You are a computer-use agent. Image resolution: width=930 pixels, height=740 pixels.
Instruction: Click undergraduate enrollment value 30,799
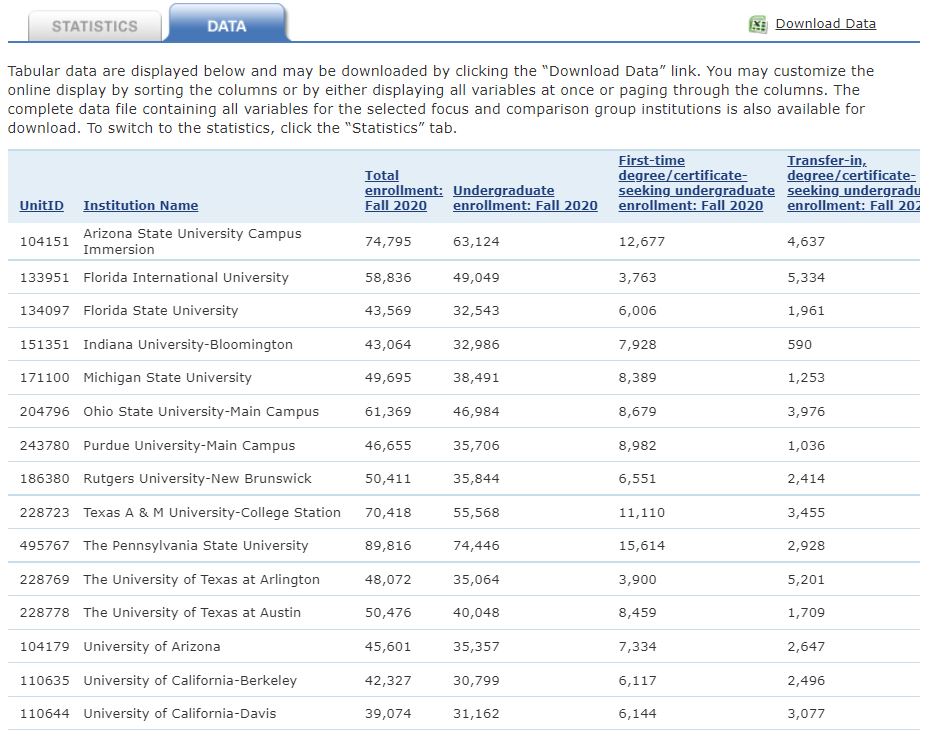(x=476, y=681)
